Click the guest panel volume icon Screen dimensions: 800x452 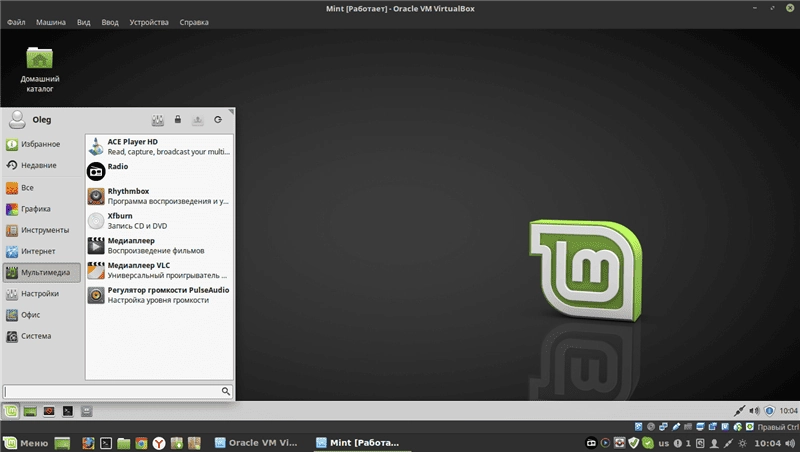pyautogui.click(x=755, y=411)
